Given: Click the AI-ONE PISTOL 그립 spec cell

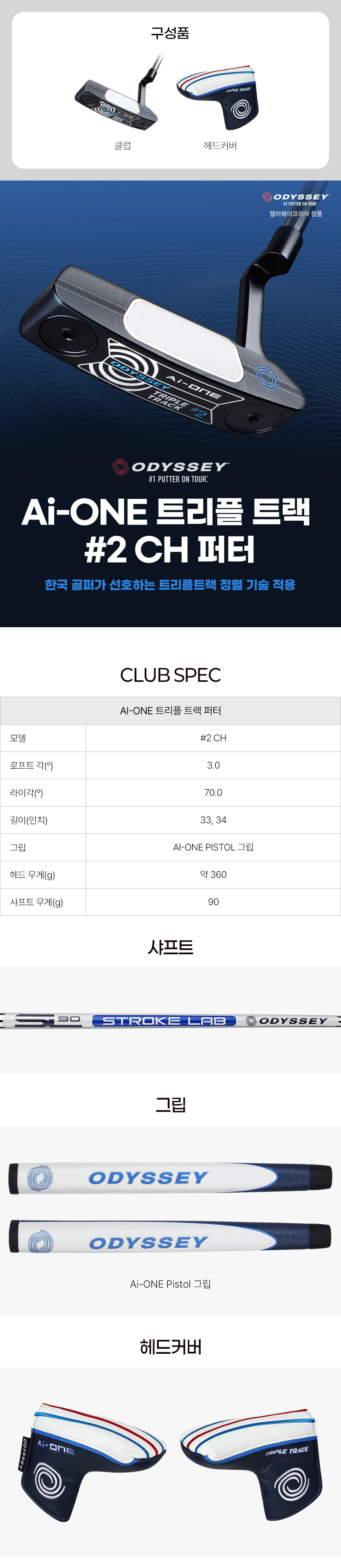Looking at the screenshot, I should [x=213, y=848].
